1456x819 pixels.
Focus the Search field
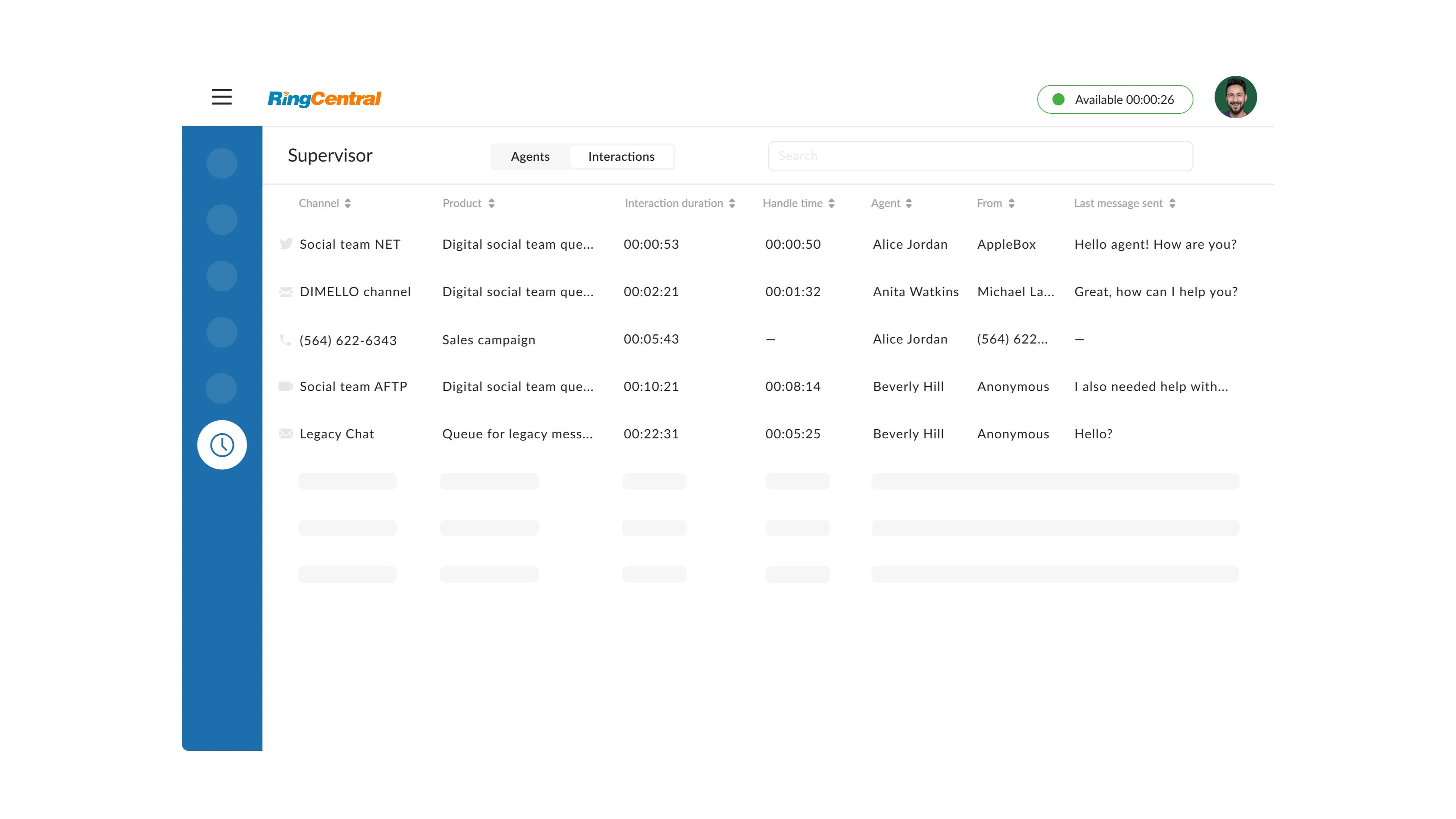click(981, 156)
